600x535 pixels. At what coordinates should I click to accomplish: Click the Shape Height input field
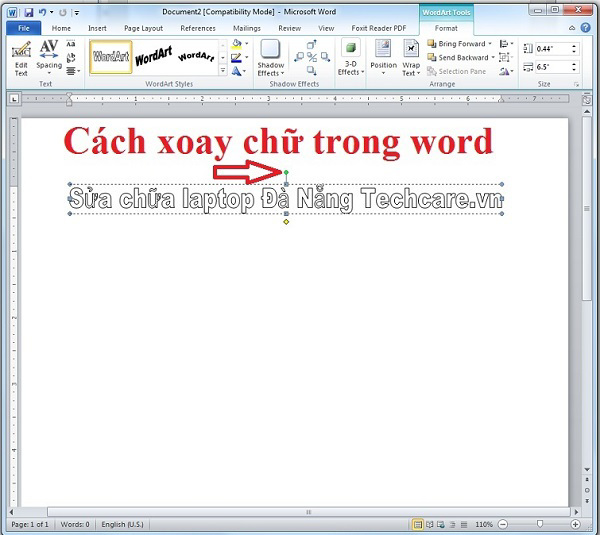(x=553, y=49)
